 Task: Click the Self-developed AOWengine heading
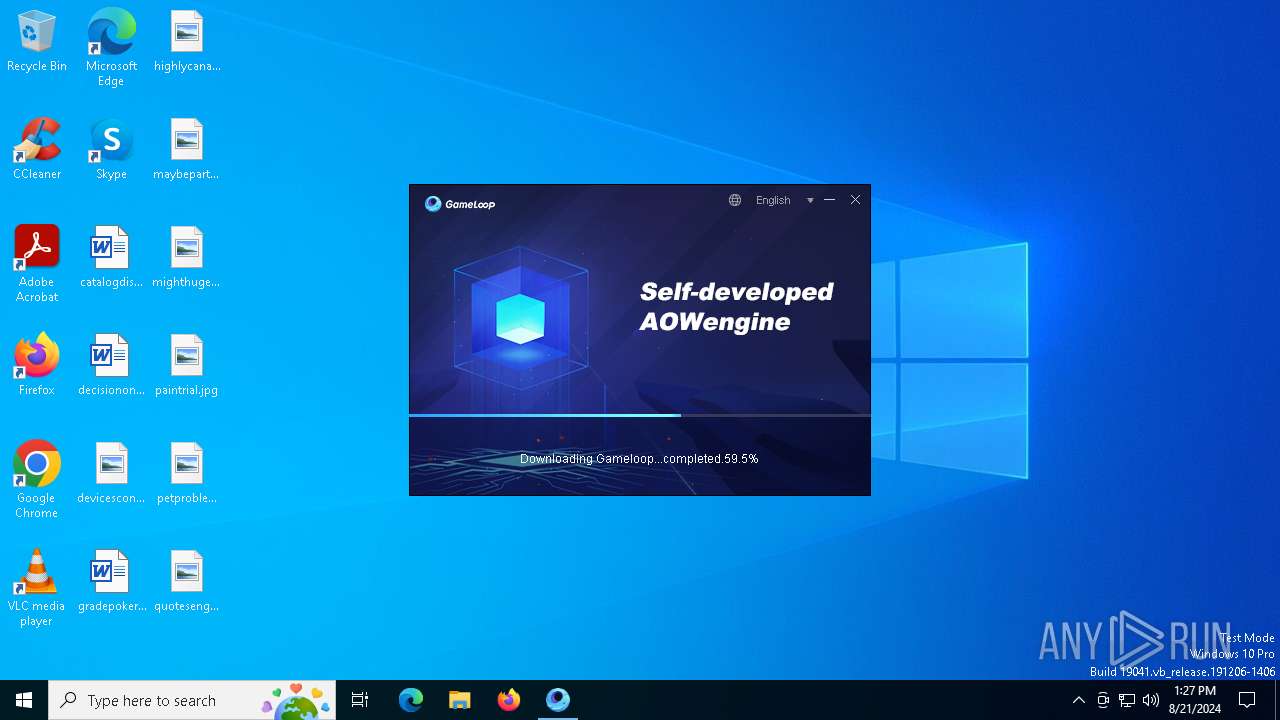(x=736, y=306)
